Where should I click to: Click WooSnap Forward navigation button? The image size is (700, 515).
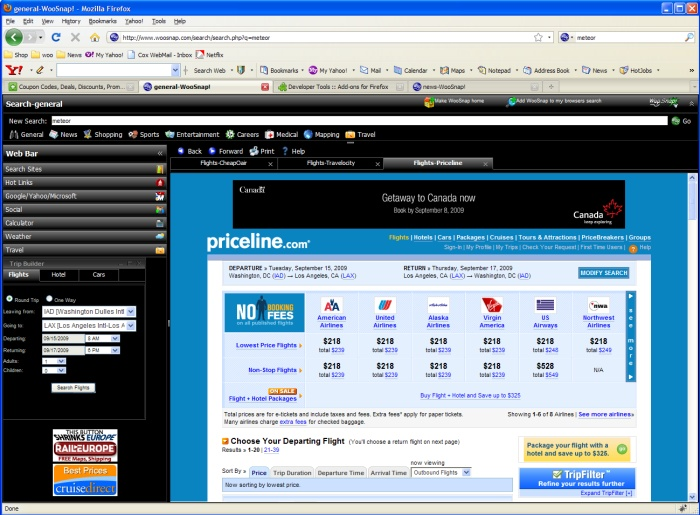226,151
